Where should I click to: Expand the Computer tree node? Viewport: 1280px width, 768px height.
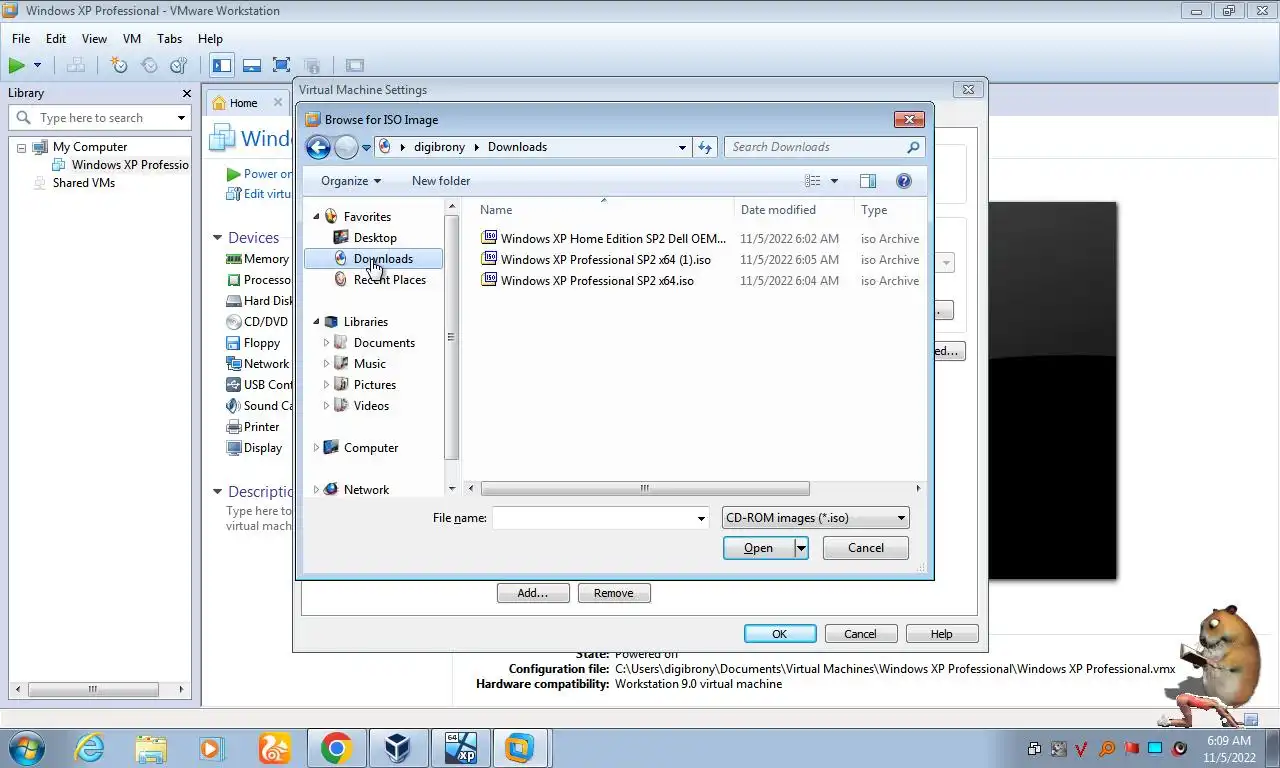[316, 448]
